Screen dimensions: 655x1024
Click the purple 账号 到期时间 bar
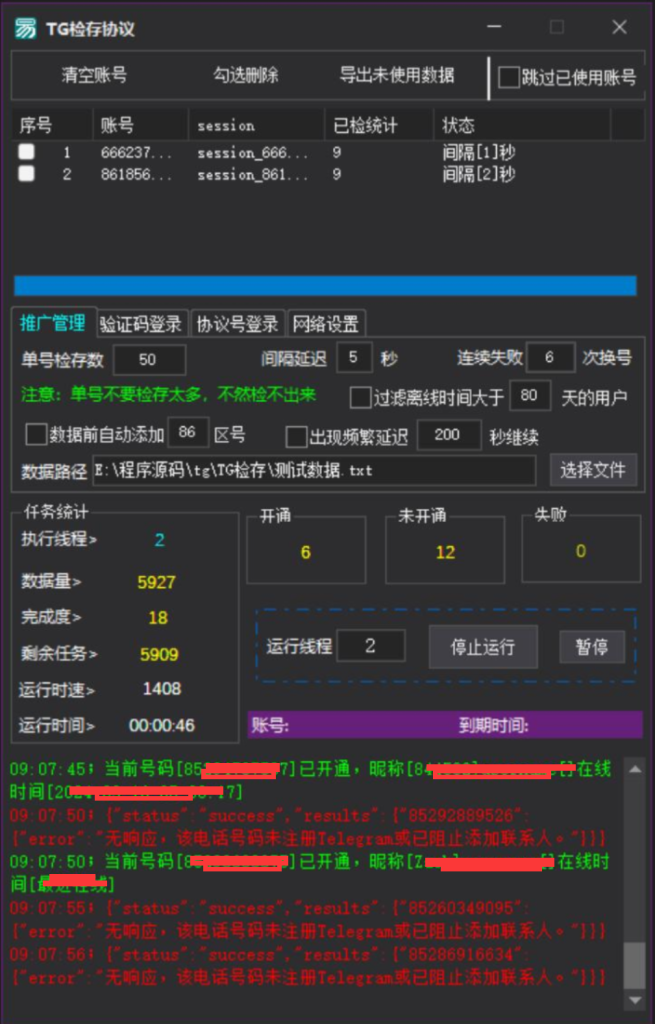(445, 725)
